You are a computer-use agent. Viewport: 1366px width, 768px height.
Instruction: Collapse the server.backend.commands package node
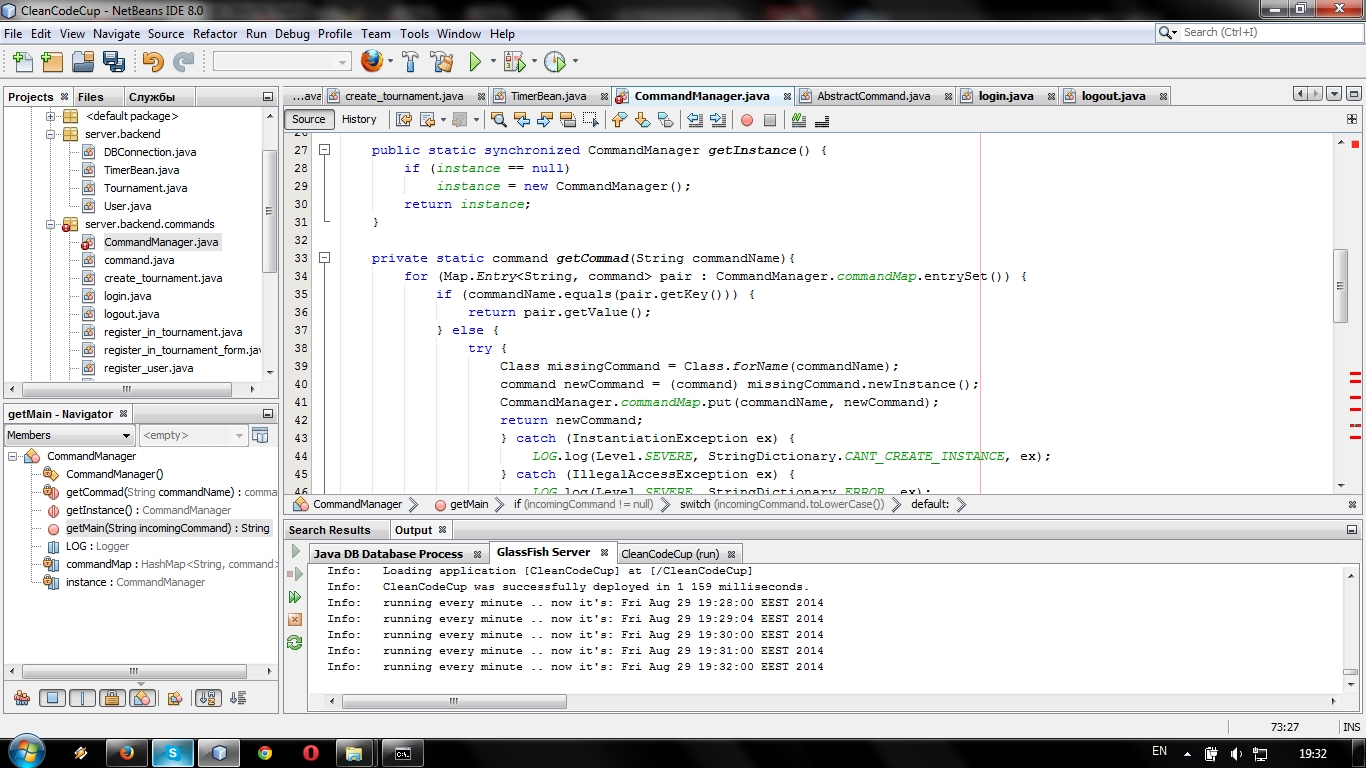[50, 225]
